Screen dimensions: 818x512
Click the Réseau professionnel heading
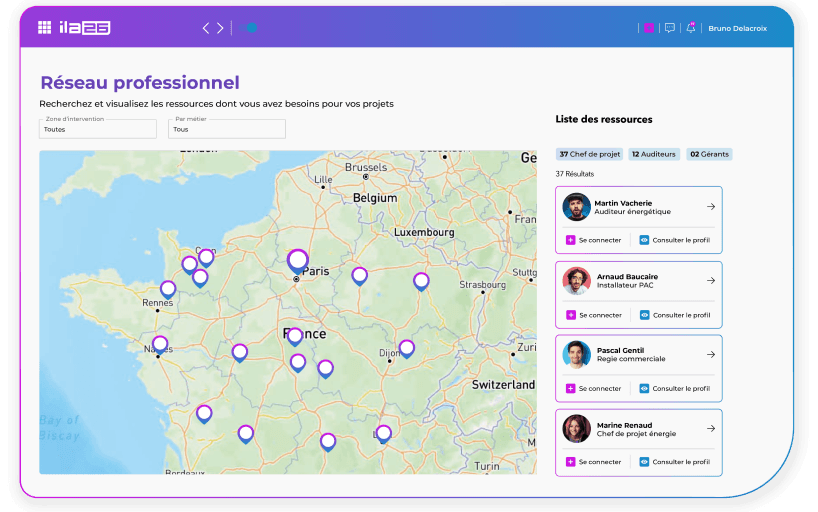pyautogui.click(x=140, y=82)
